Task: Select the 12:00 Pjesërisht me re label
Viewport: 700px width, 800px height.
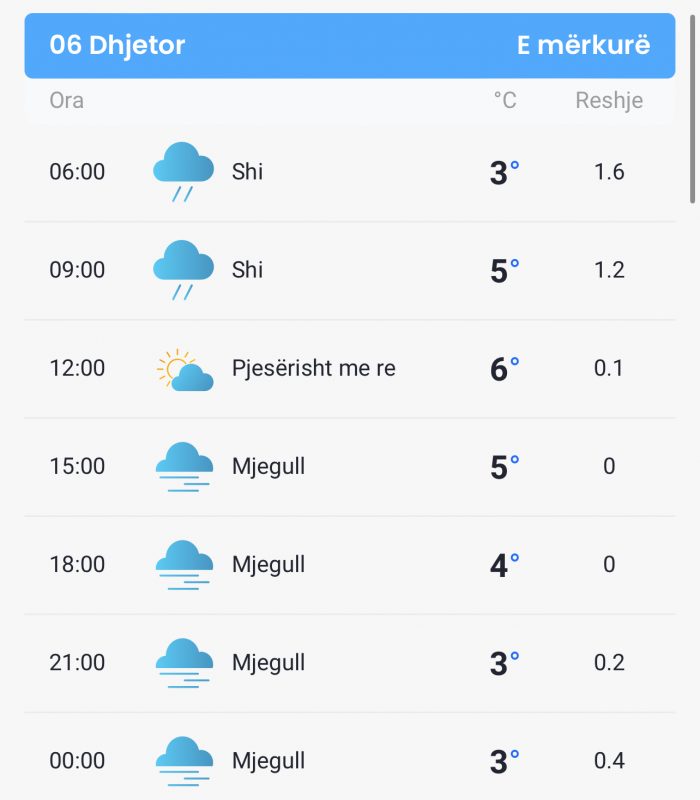Action: coord(313,368)
